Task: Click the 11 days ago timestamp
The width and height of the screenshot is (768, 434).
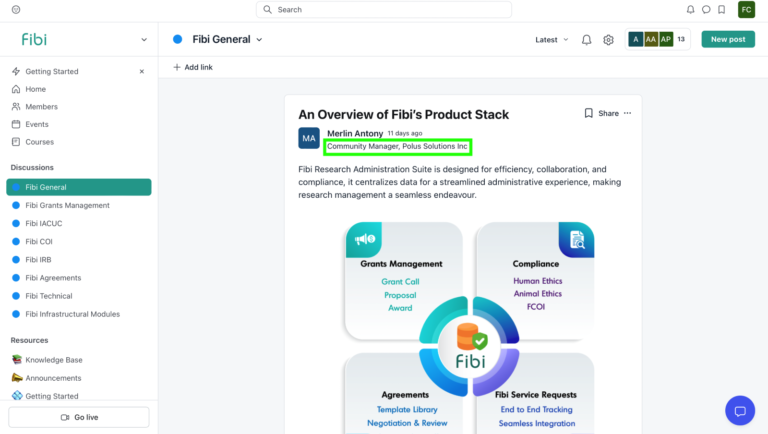Action: (405, 133)
